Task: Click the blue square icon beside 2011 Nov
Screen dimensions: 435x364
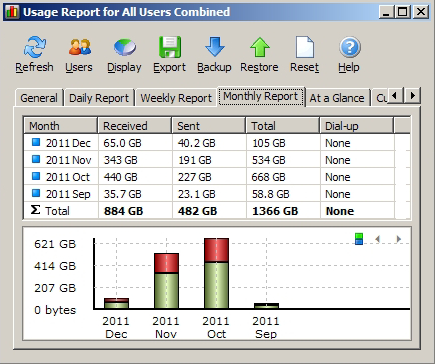Action: pos(36,159)
